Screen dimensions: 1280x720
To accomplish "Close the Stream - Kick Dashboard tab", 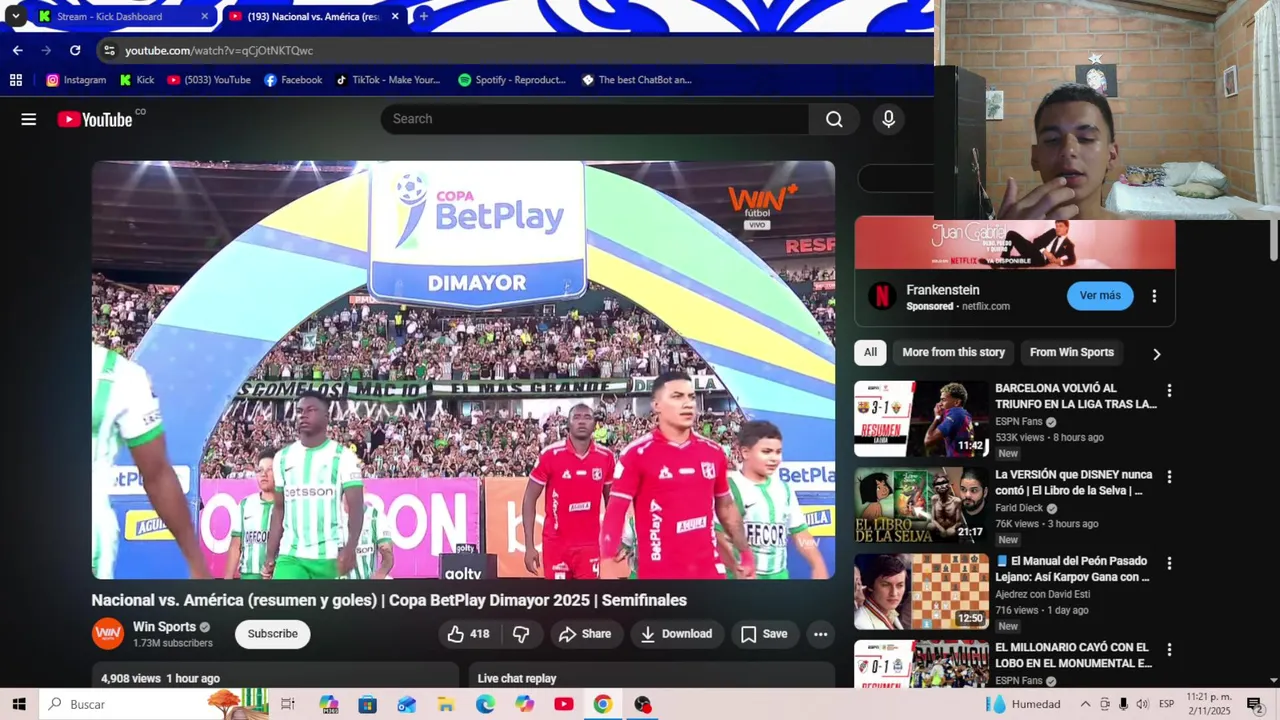I will pyautogui.click(x=204, y=16).
